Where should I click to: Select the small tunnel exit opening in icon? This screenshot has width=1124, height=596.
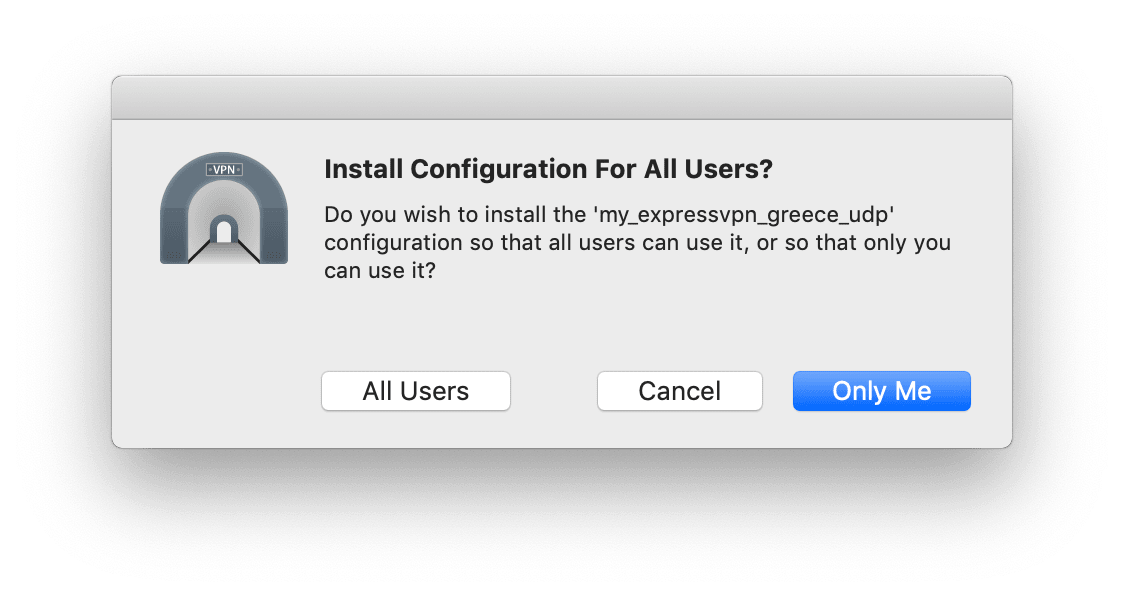click(x=224, y=231)
